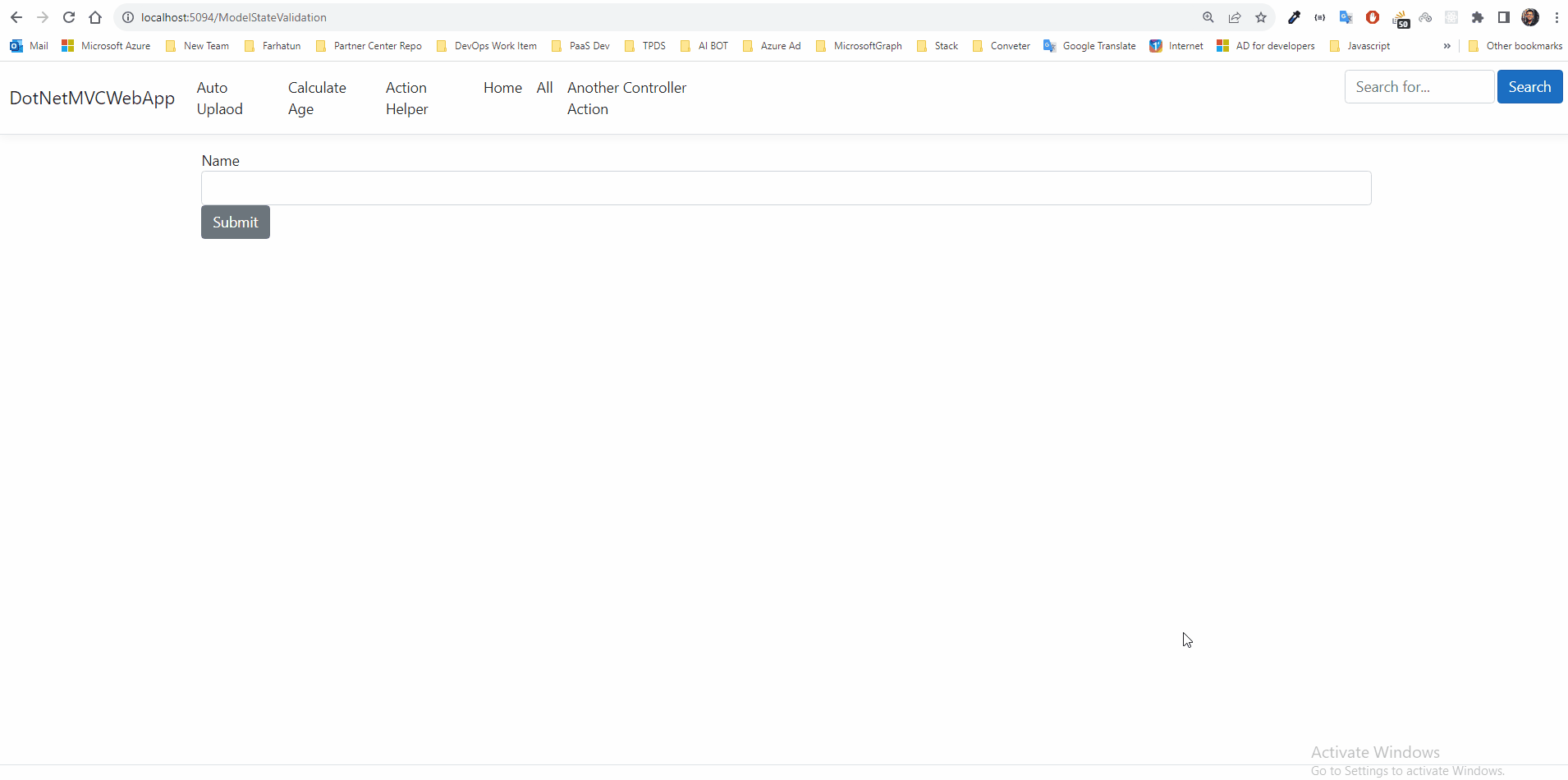
Task: Open the JSON formatter extension
Action: point(1319,17)
